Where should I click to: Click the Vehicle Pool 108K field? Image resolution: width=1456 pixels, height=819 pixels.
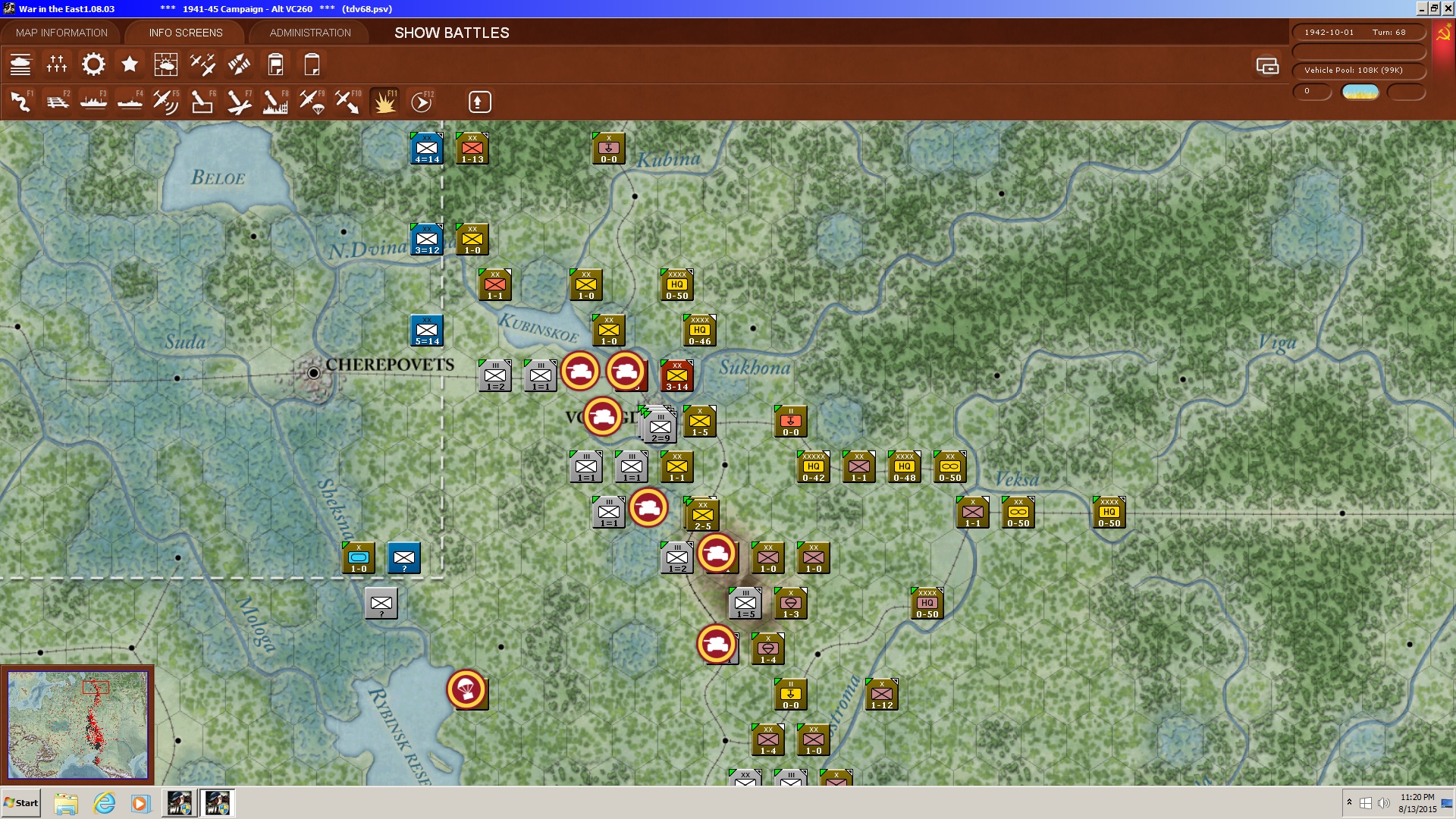[1358, 71]
